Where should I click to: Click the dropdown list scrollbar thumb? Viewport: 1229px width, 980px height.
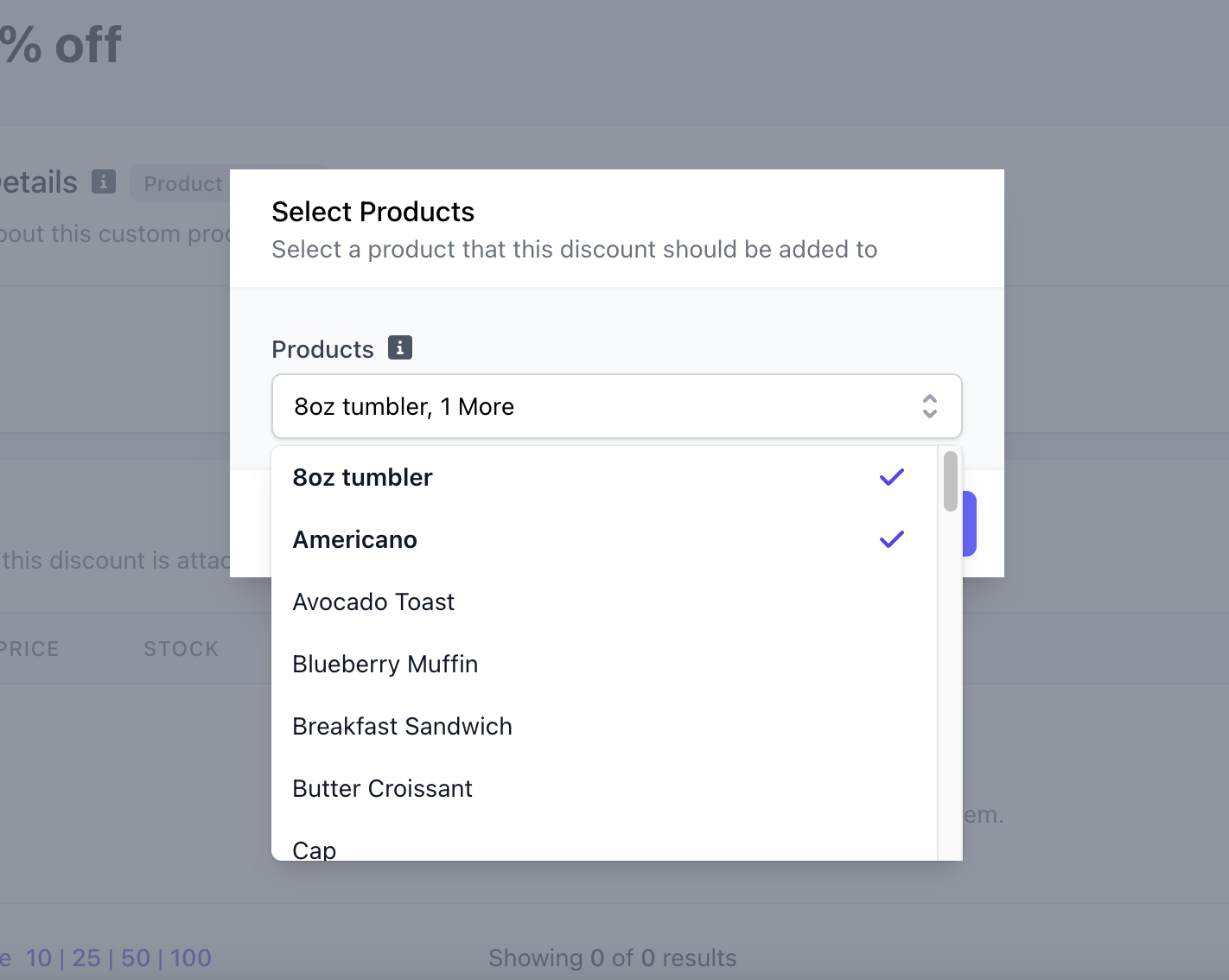coord(950,480)
